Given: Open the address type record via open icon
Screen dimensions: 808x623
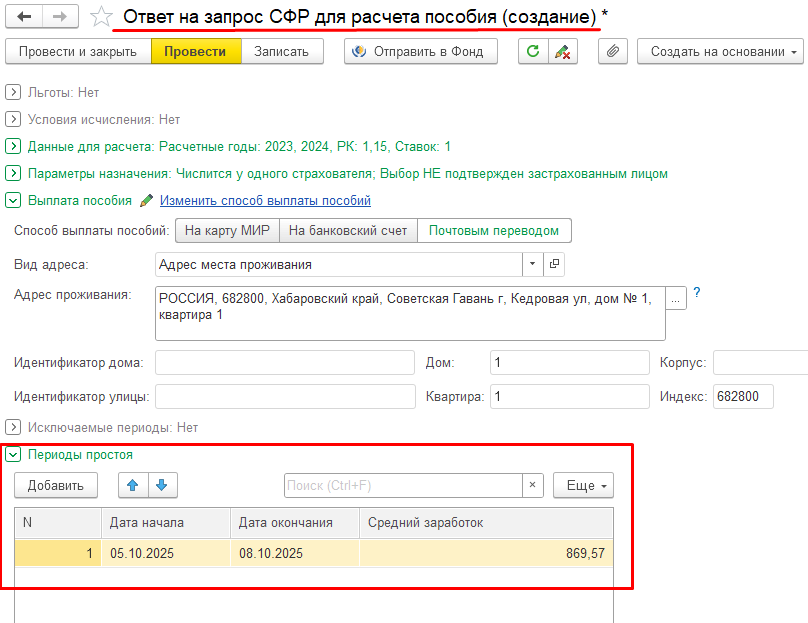Looking at the screenshot, I should pyautogui.click(x=554, y=264).
